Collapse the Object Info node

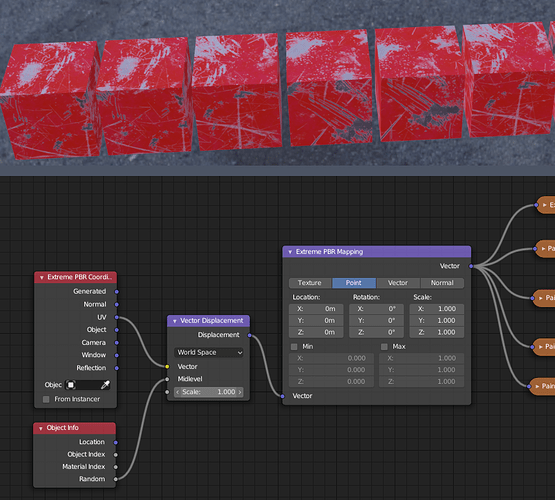(41, 428)
